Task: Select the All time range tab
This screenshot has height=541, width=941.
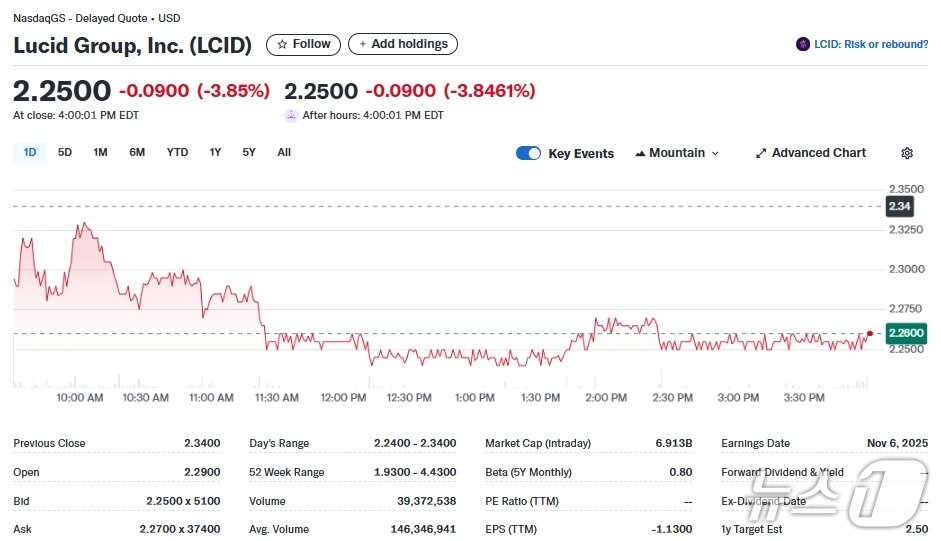Action: [284, 152]
